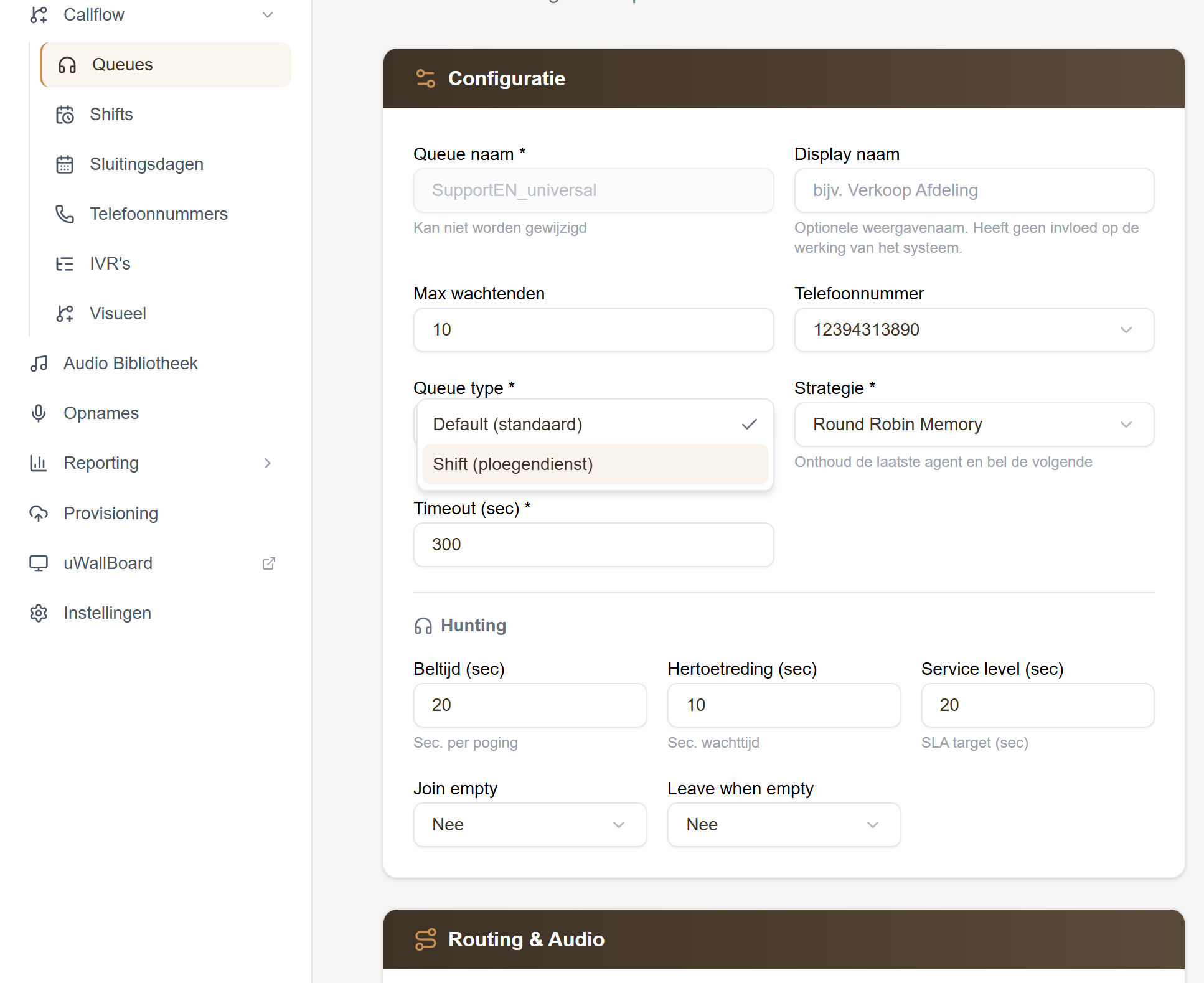Click 'Kan niet worden gewijzigd' hint text
The width and height of the screenshot is (1204, 983).
click(x=500, y=228)
